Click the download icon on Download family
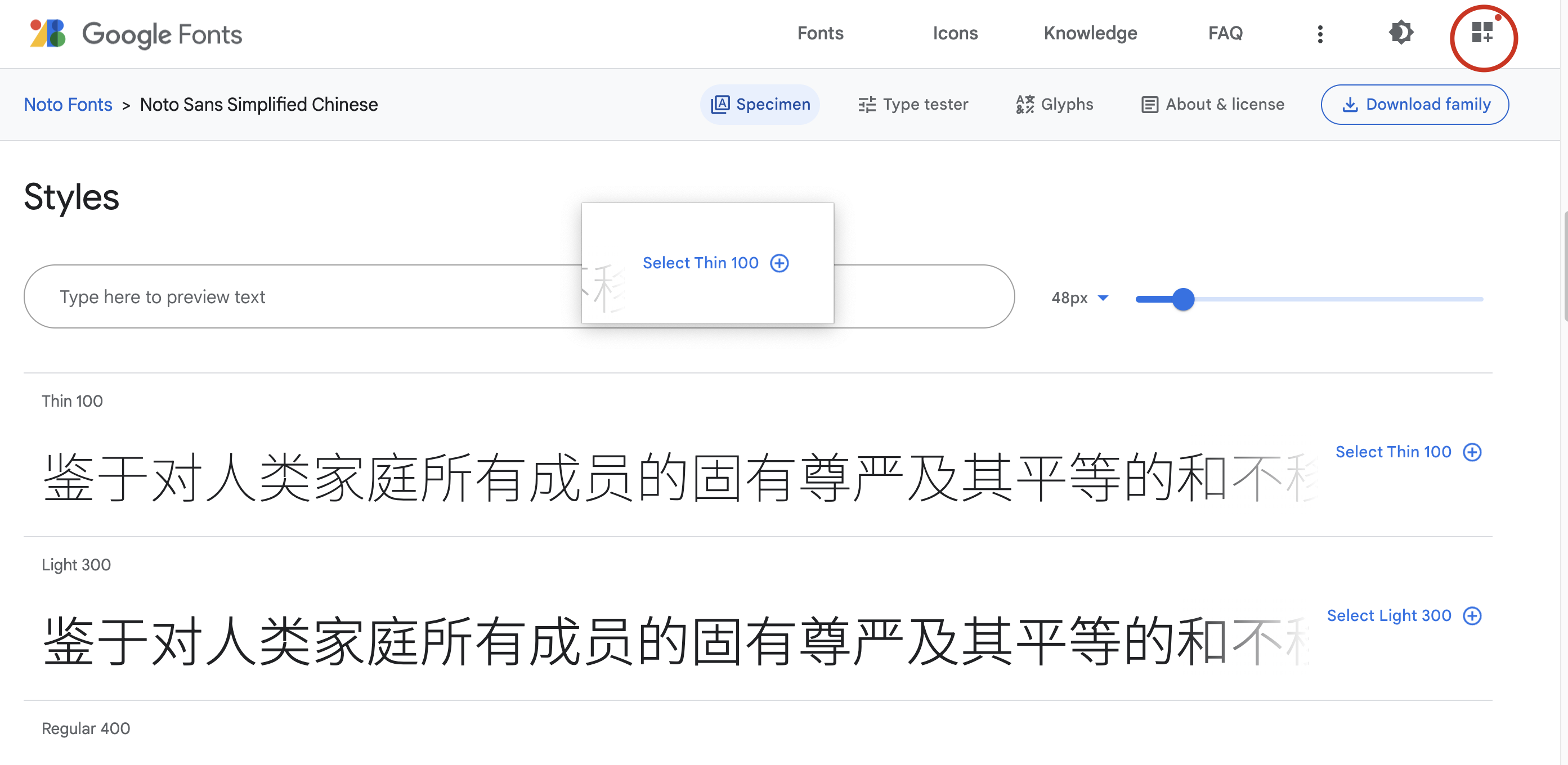The height and width of the screenshot is (765, 1568). tap(1351, 104)
